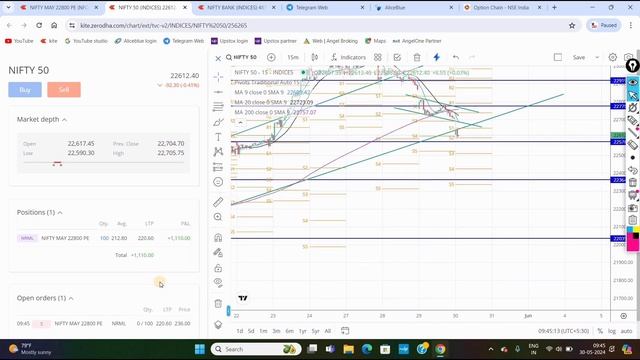Select the annotation toolbar eraser tool
This screenshot has height=360, width=640.
pyautogui.click(x=633, y=145)
